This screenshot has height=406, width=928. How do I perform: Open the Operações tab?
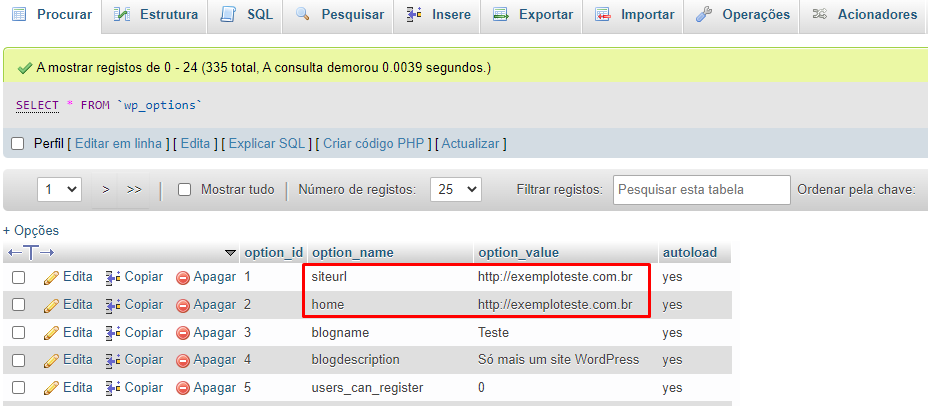pyautogui.click(x=742, y=15)
